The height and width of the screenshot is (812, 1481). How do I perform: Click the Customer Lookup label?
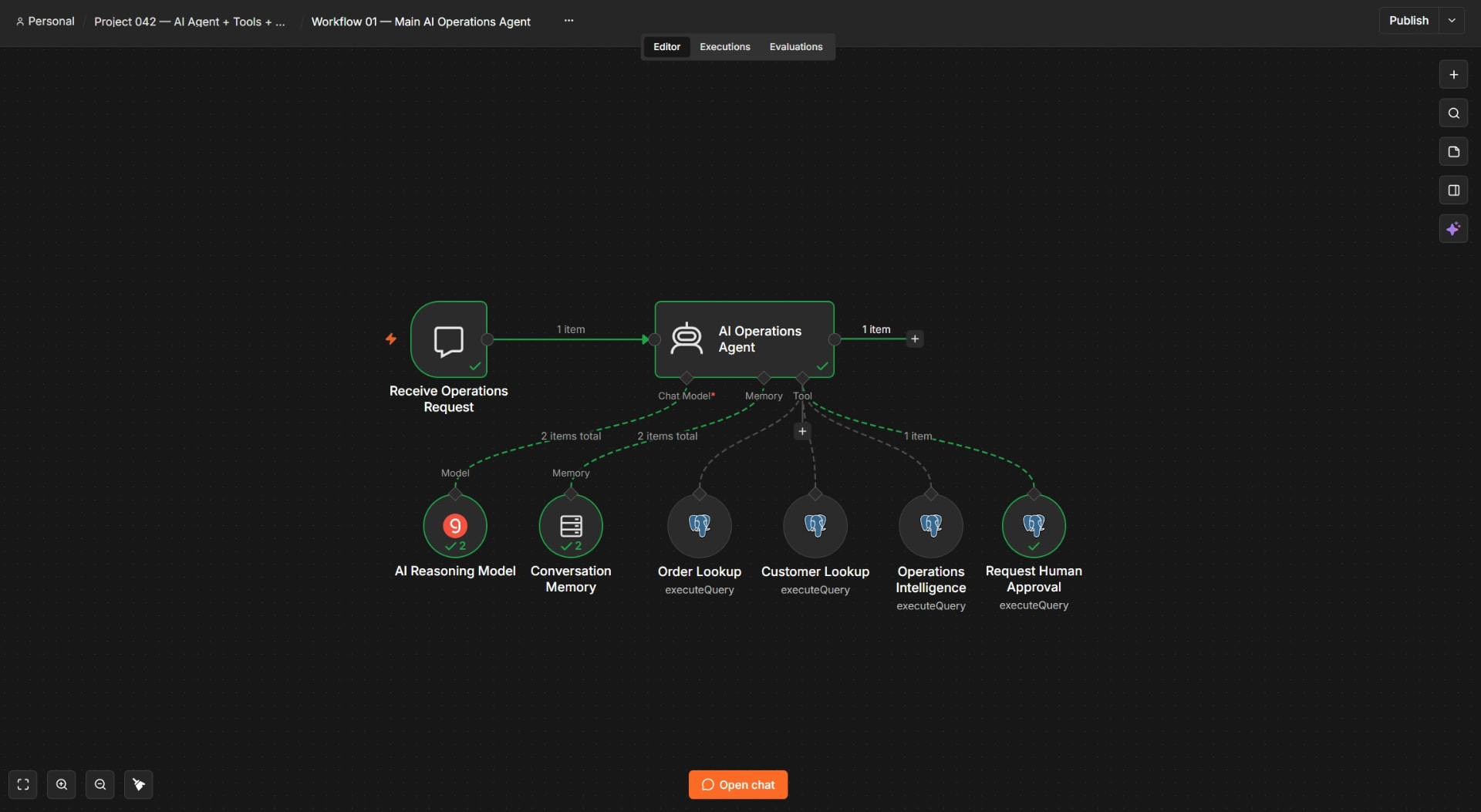[x=815, y=572]
